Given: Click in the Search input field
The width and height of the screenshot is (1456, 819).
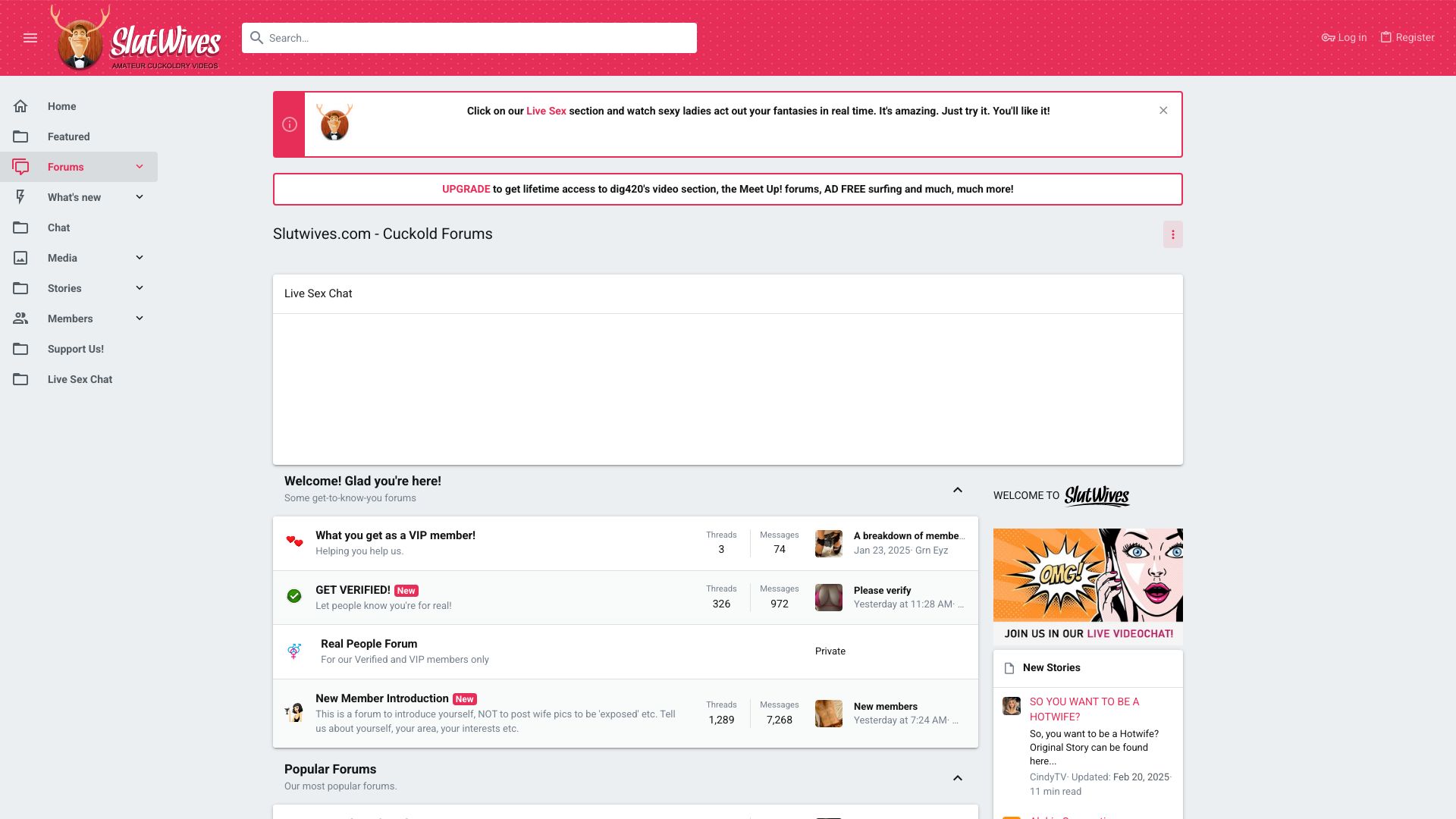Looking at the screenshot, I should click(478, 38).
